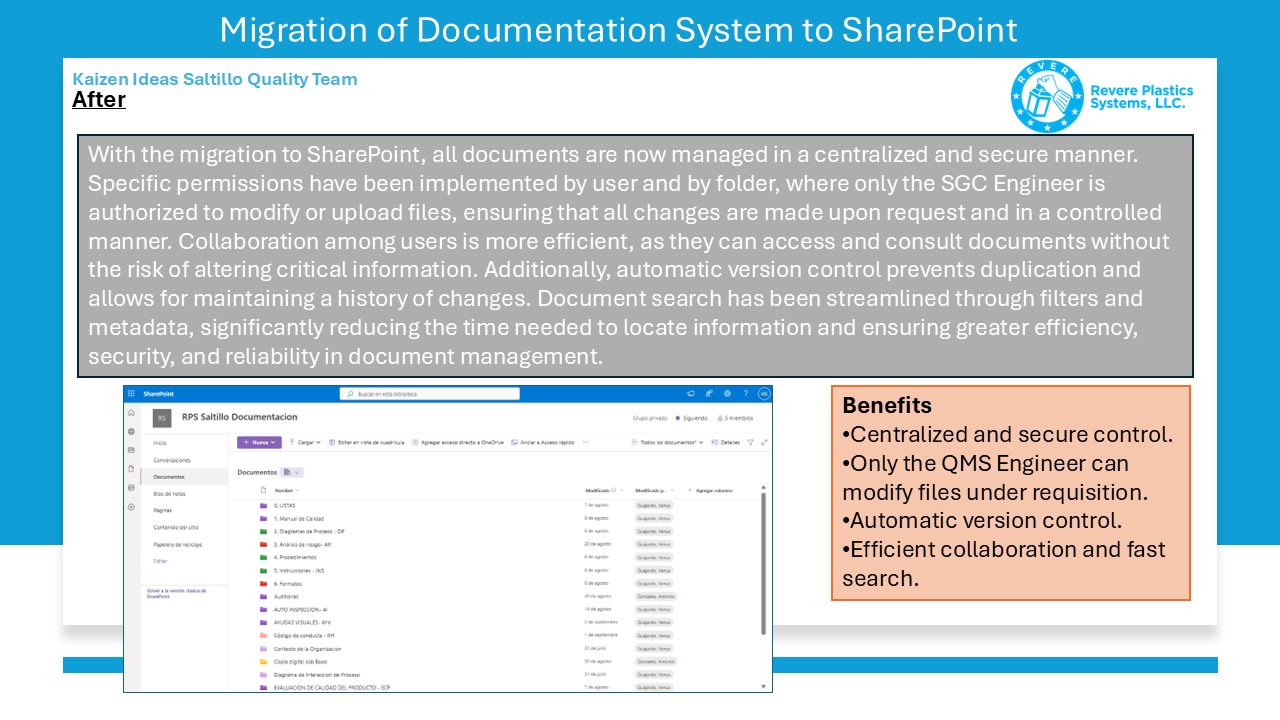Toggle the Siguiendo star follow button

[x=693, y=418]
